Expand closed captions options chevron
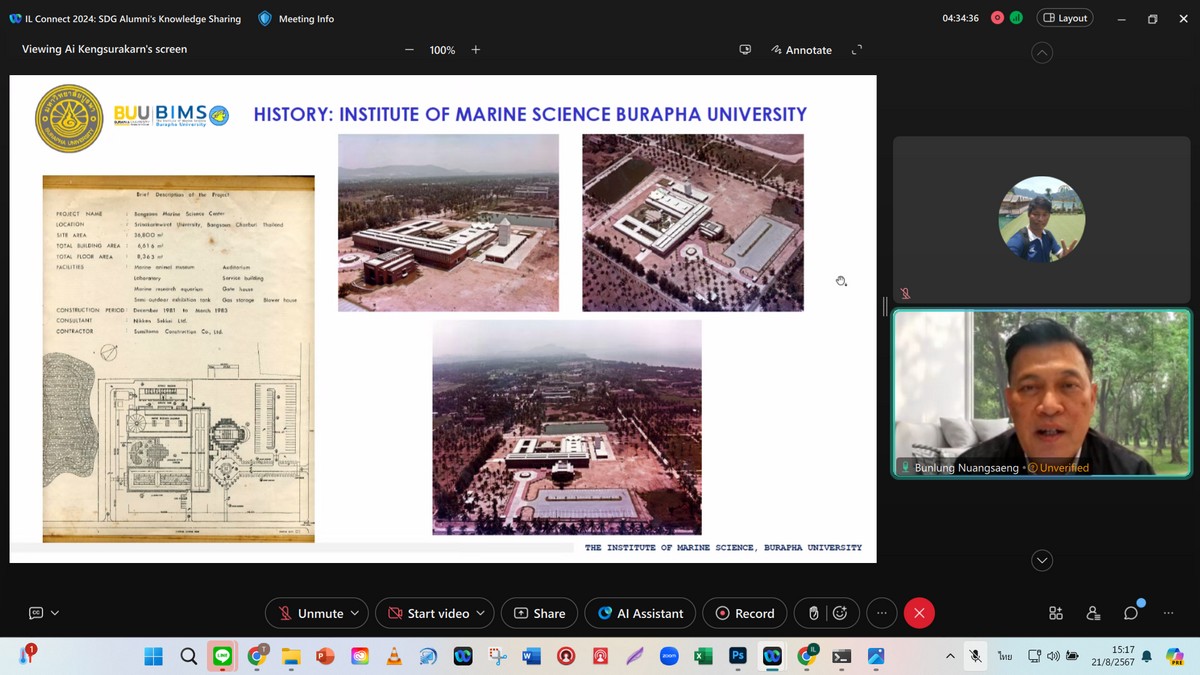This screenshot has height=675, width=1200. 55,613
